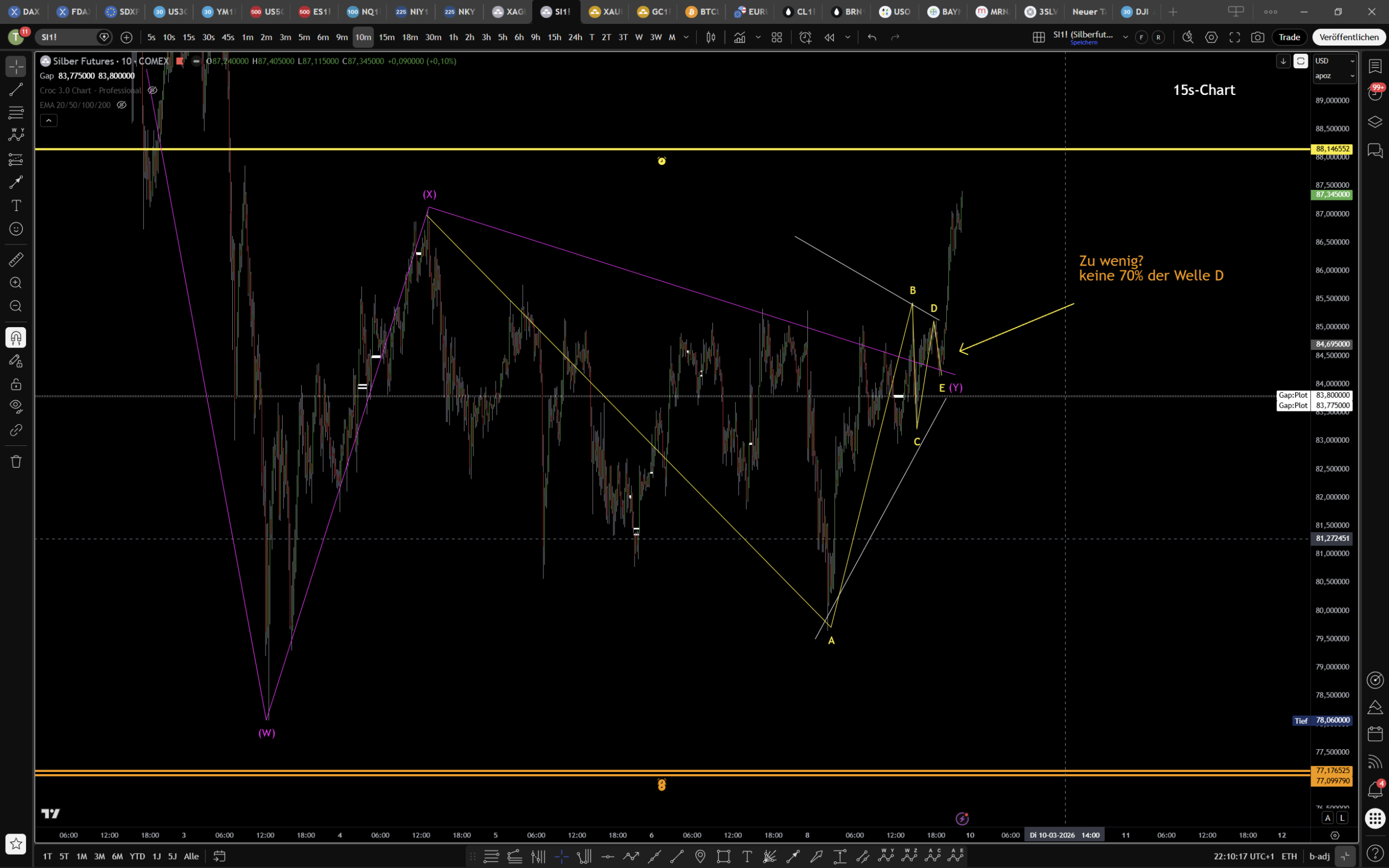
Task: Select the trend line drawing tool
Action: pyautogui.click(x=16, y=89)
